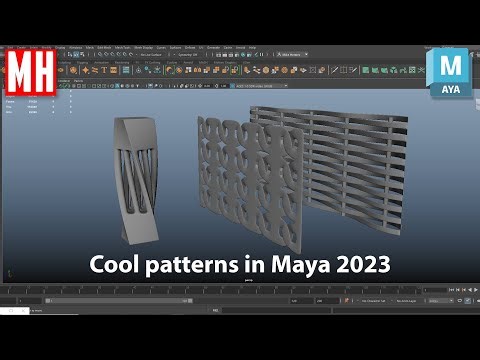Click the command line input field
Viewport: 480px width, 360px height.
pos(277,310)
